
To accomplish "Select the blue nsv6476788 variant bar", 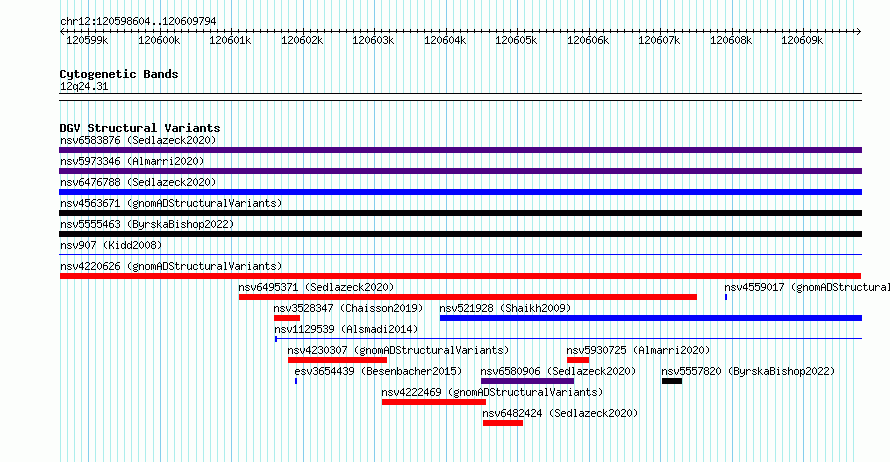I will (x=460, y=192).
